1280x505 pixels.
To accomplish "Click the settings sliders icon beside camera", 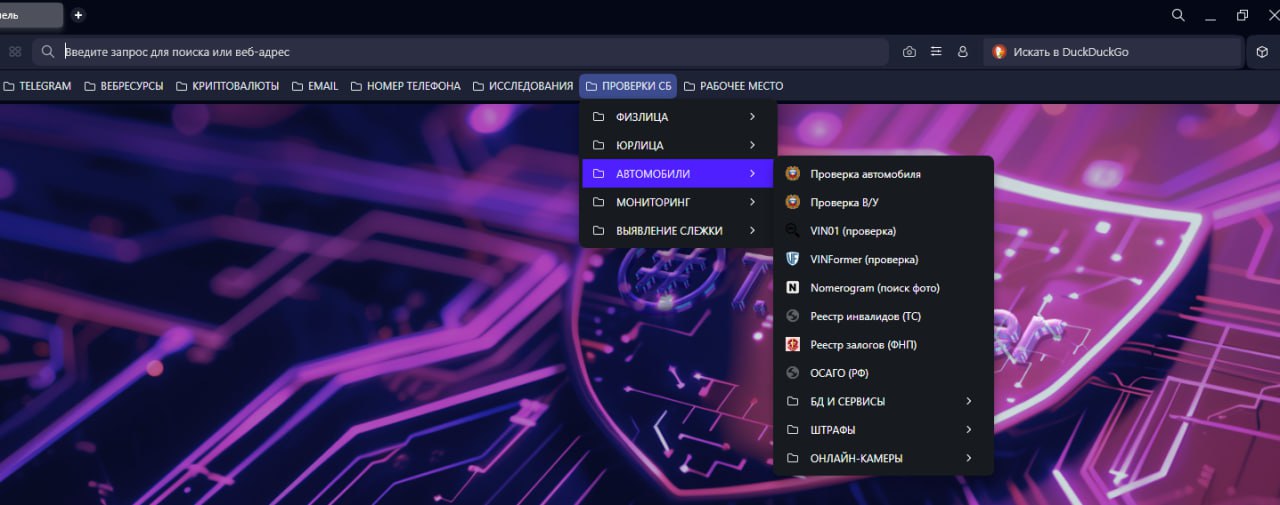I will point(936,52).
